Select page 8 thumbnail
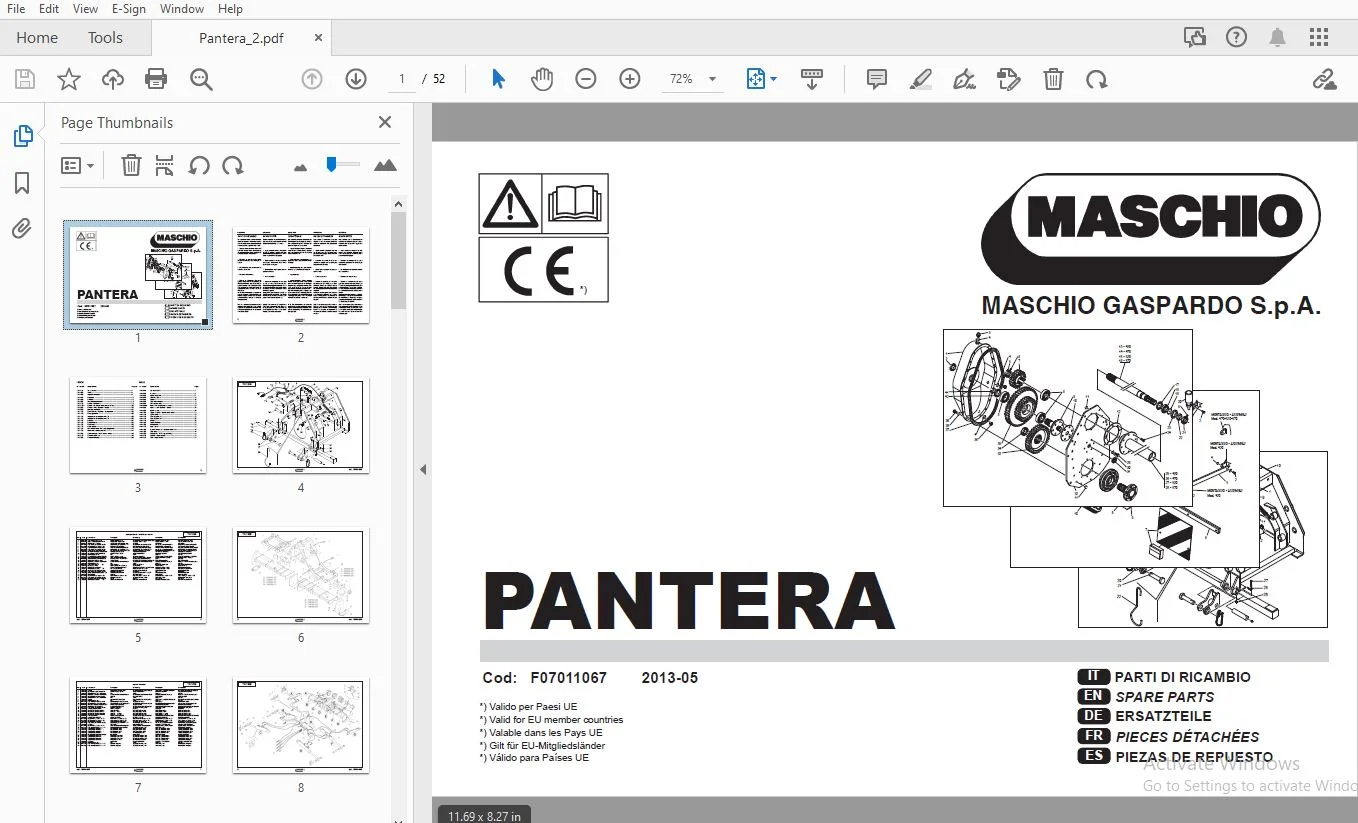 (x=301, y=725)
